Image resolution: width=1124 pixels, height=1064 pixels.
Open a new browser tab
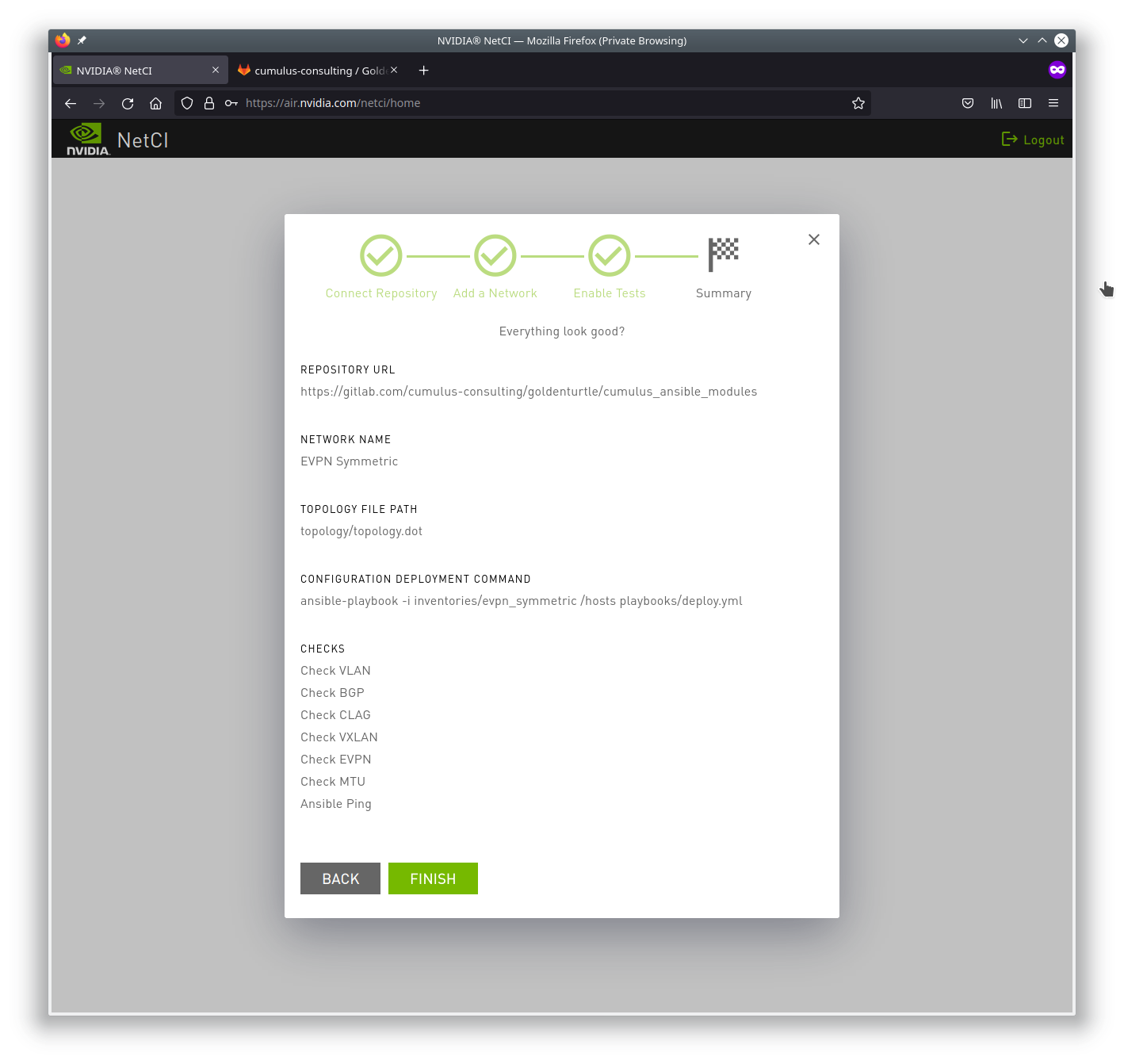point(424,71)
